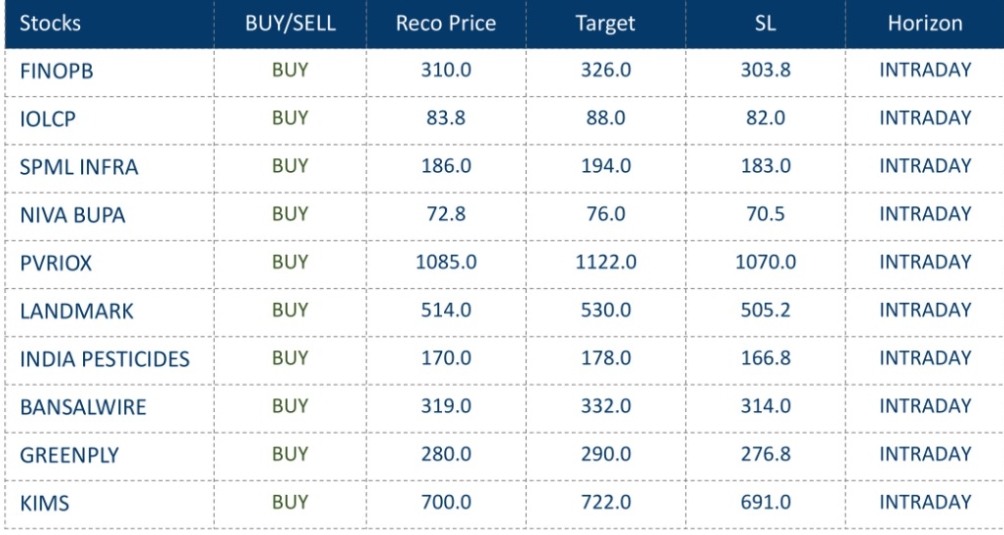
Task: Click the LANDMARK stock name
Action: click(x=76, y=311)
